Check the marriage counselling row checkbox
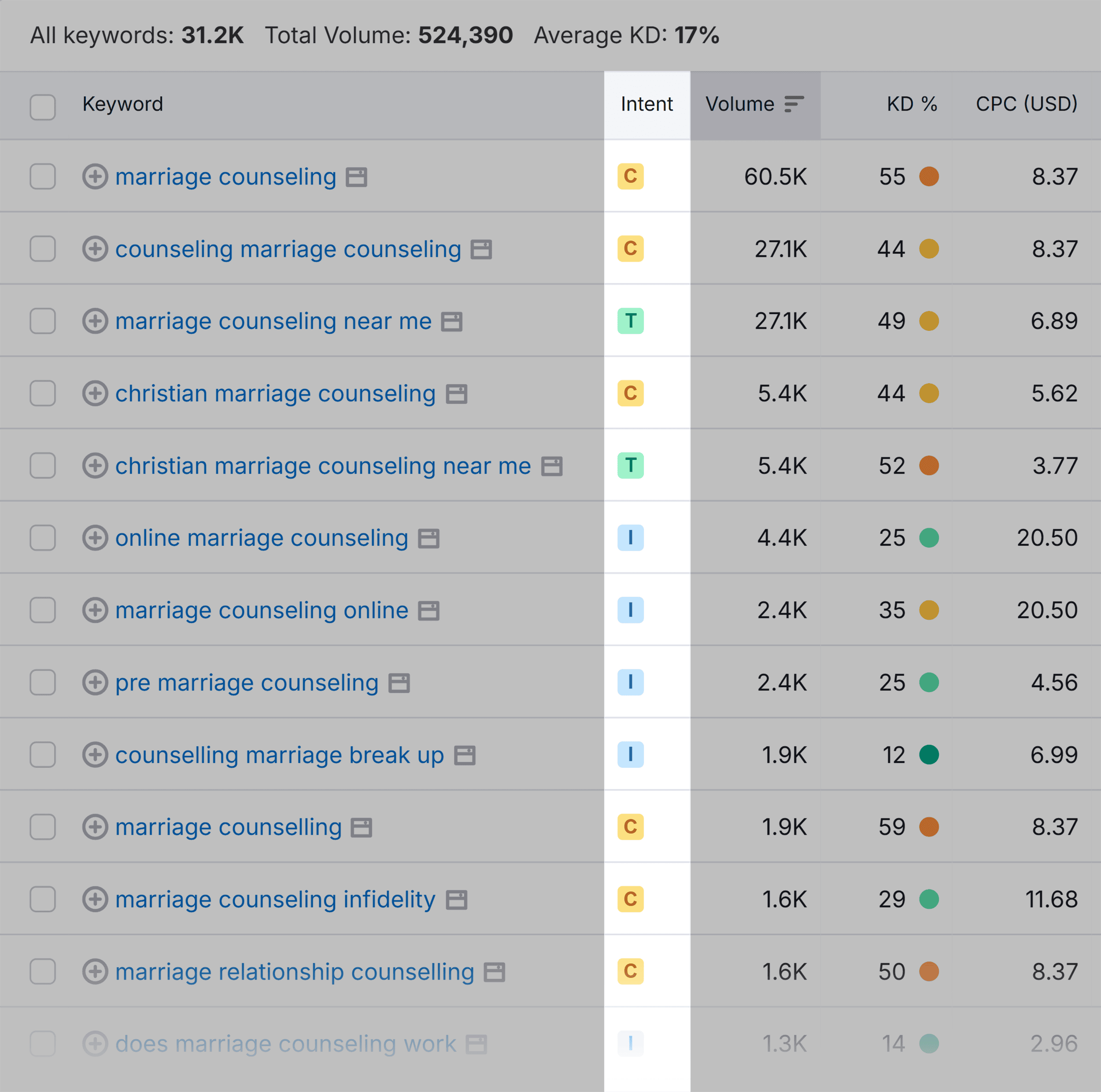Viewport: 1101px width, 1092px height. pos(43,826)
